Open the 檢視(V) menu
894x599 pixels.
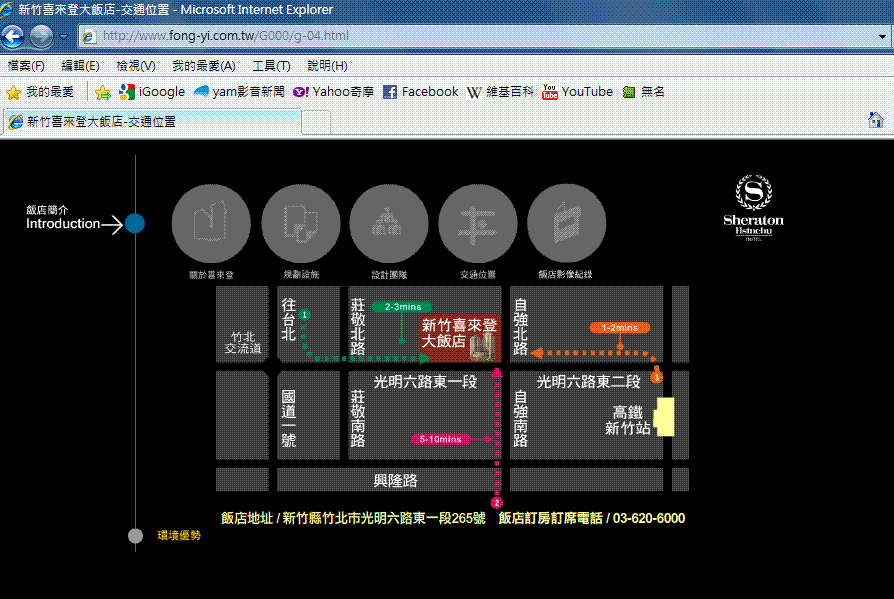coord(136,66)
